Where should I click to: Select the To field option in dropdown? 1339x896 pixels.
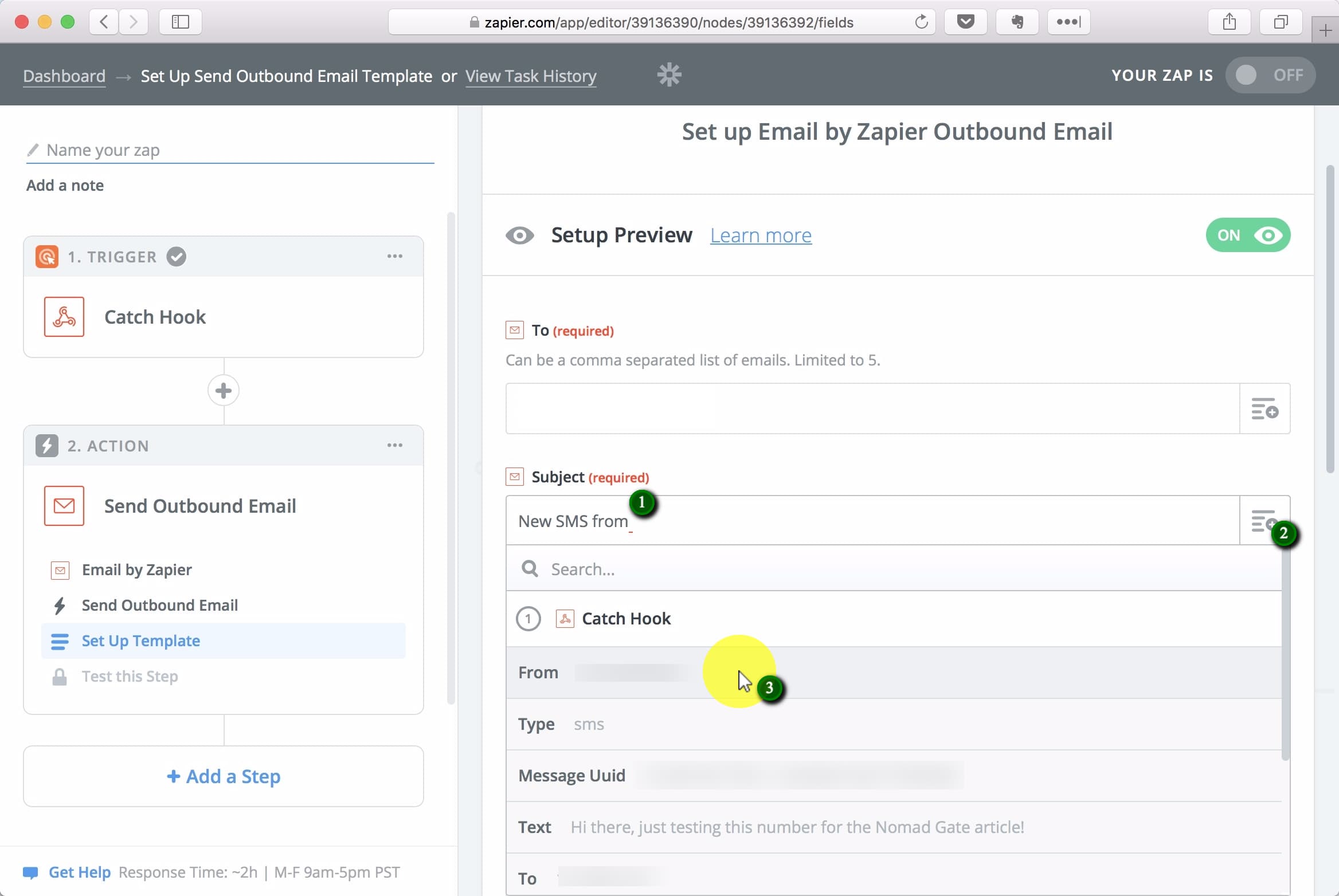coord(894,875)
